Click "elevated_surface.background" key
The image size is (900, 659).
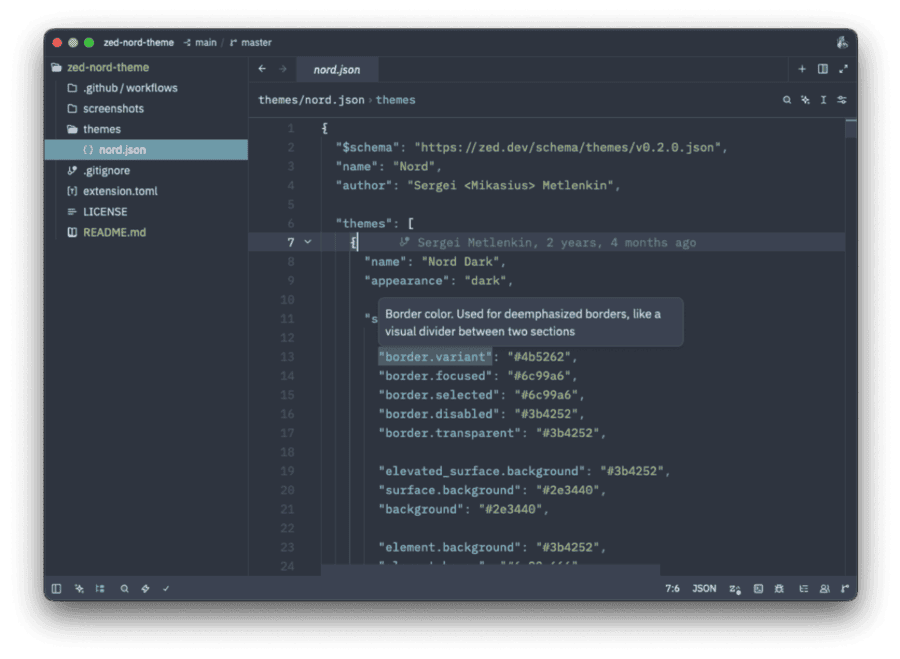click(x=482, y=471)
